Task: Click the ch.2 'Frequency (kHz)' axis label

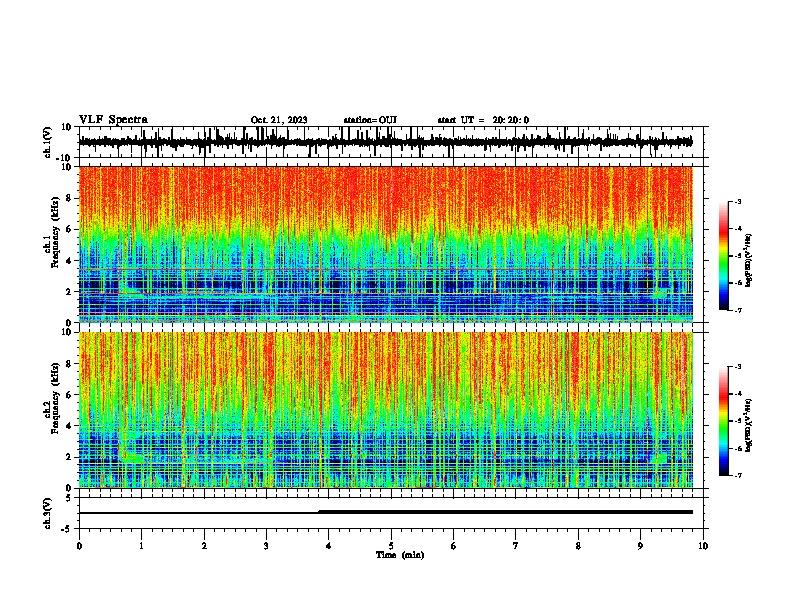Action: [x=55, y=398]
